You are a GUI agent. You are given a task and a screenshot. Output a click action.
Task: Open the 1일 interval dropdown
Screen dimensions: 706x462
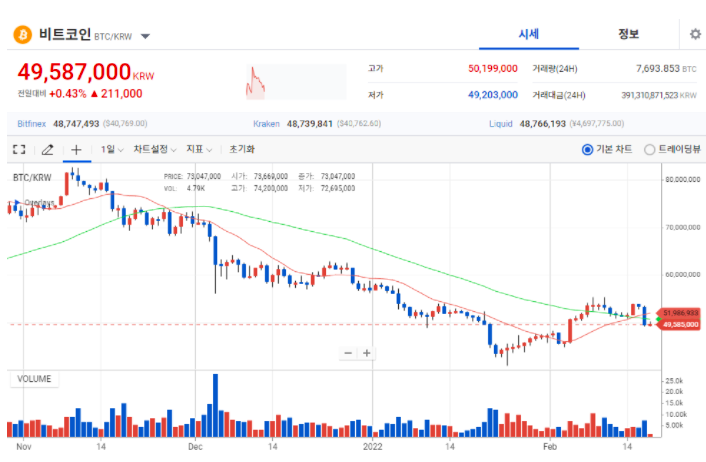(111, 149)
